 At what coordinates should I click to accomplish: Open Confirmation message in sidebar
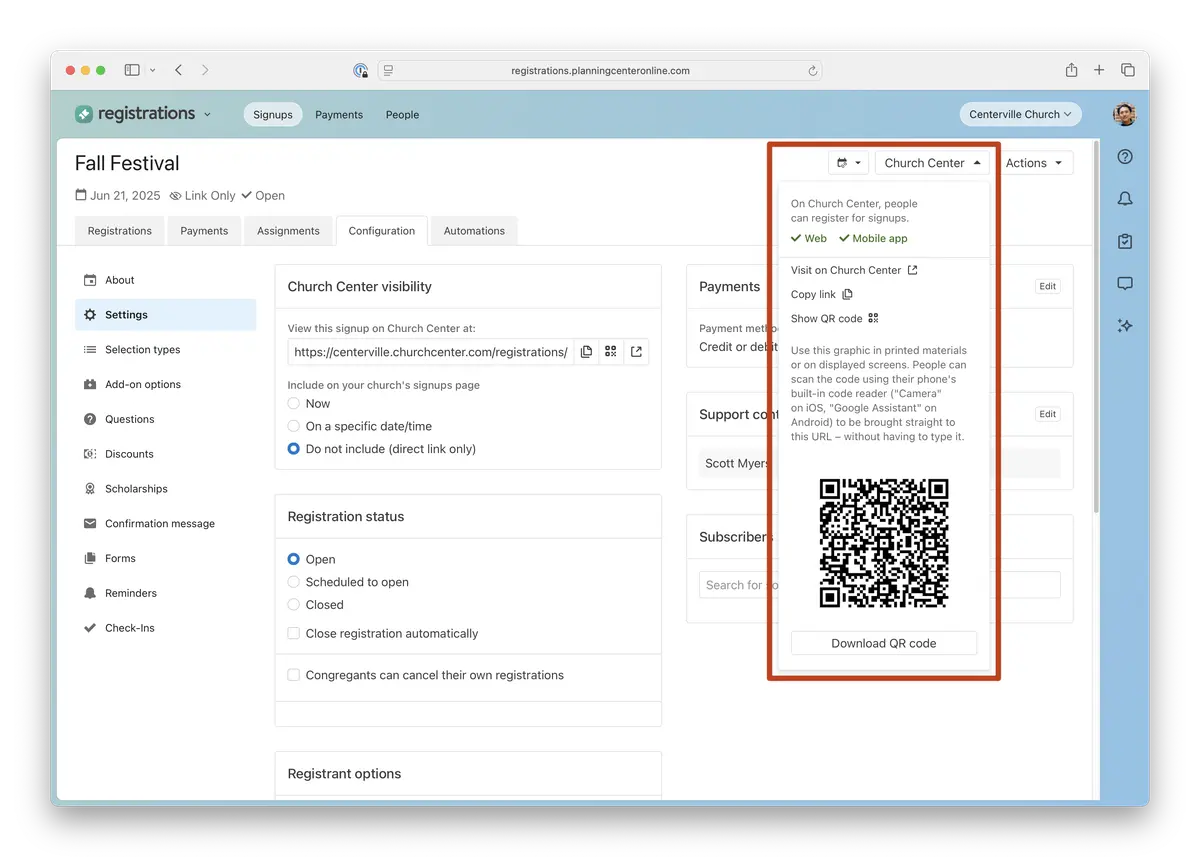click(166, 524)
